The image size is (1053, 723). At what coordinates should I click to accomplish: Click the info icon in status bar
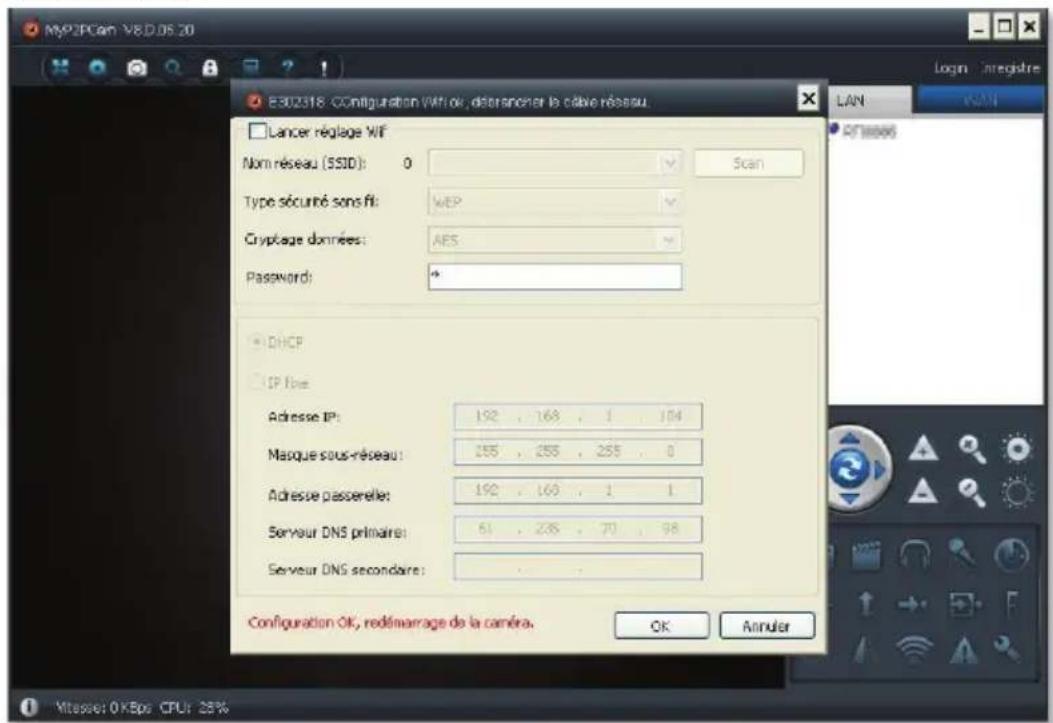(28, 707)
